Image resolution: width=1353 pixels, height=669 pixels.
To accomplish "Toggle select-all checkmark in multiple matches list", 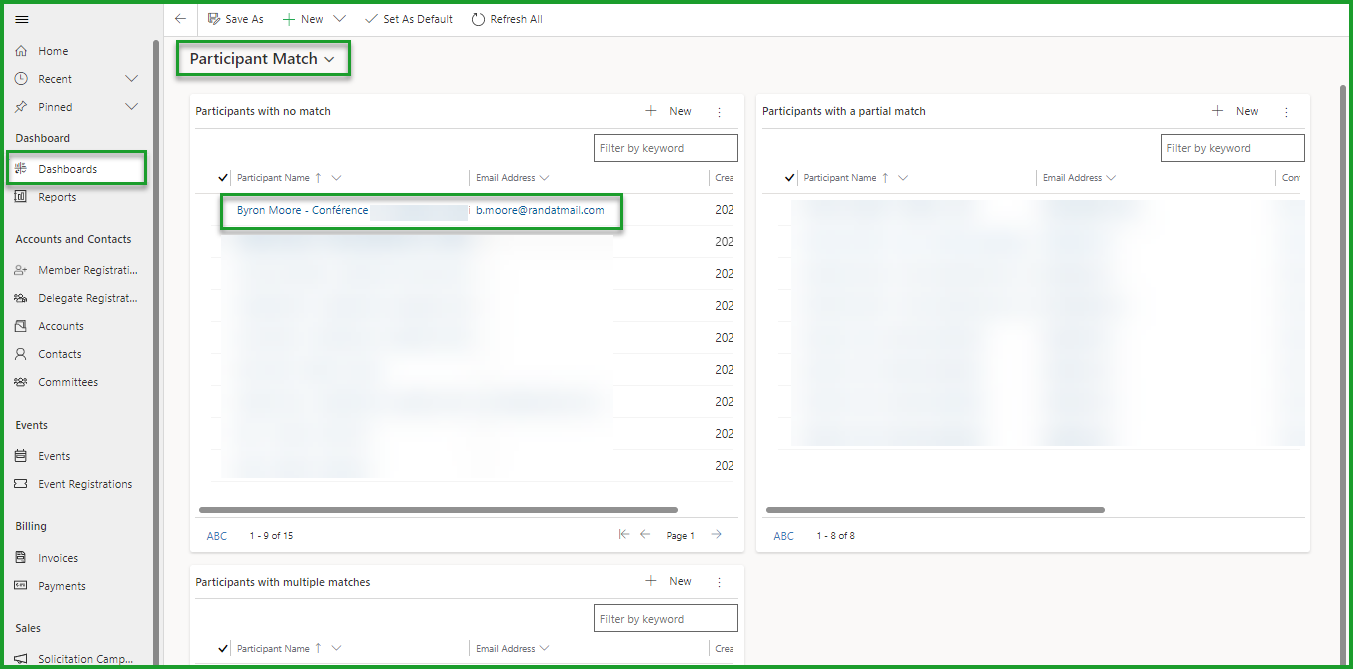I will click(x=222, y=649).
